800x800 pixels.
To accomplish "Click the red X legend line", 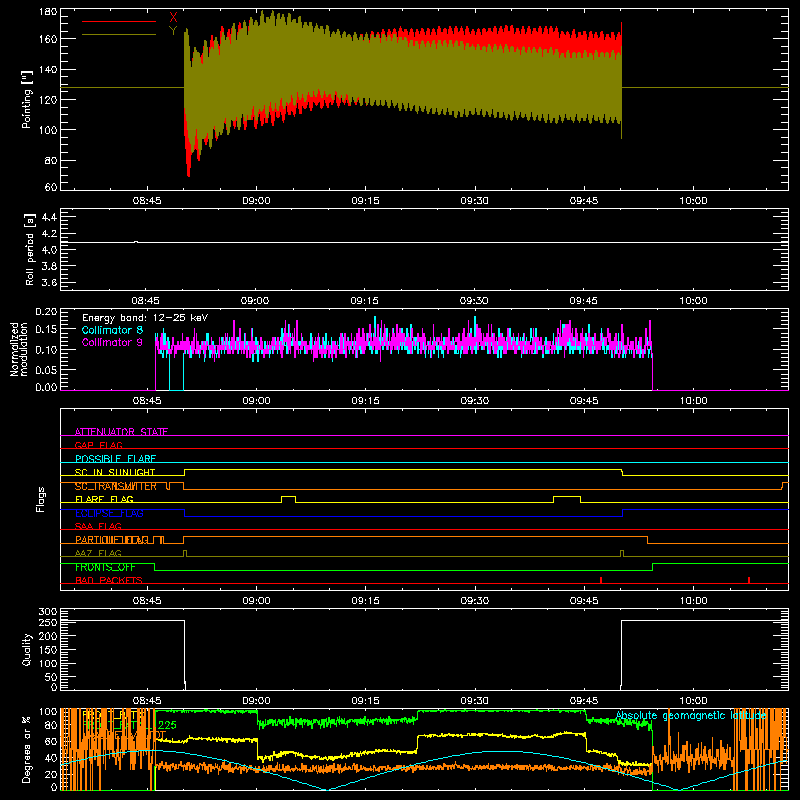I will (118, 21).
